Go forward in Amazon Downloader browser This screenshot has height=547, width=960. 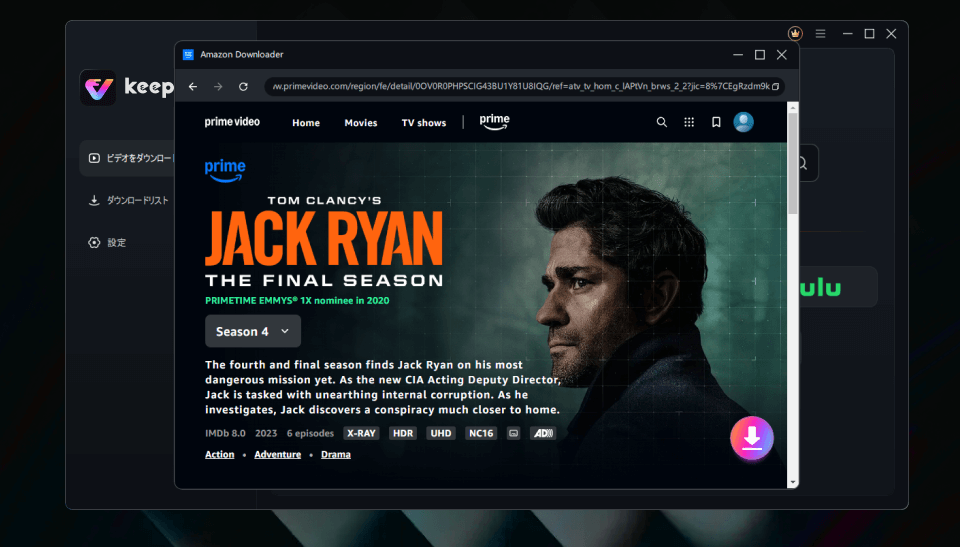point(218,86)
